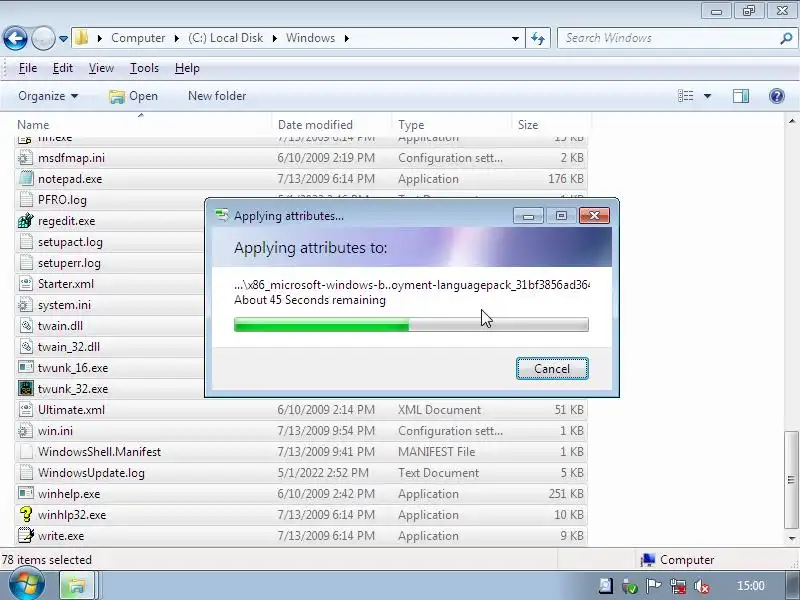Select the Starter.xml file icon

click(x=25, y=284)
